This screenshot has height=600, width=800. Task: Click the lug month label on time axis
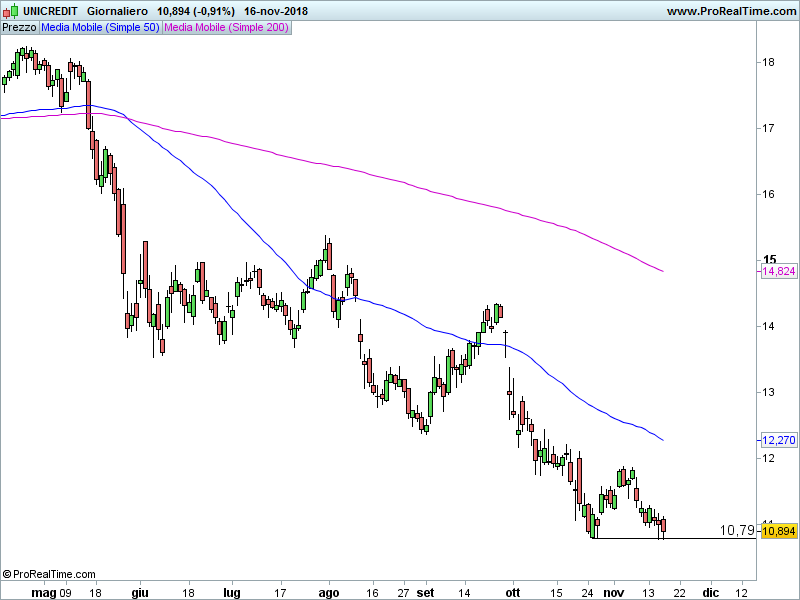(232, 592)
